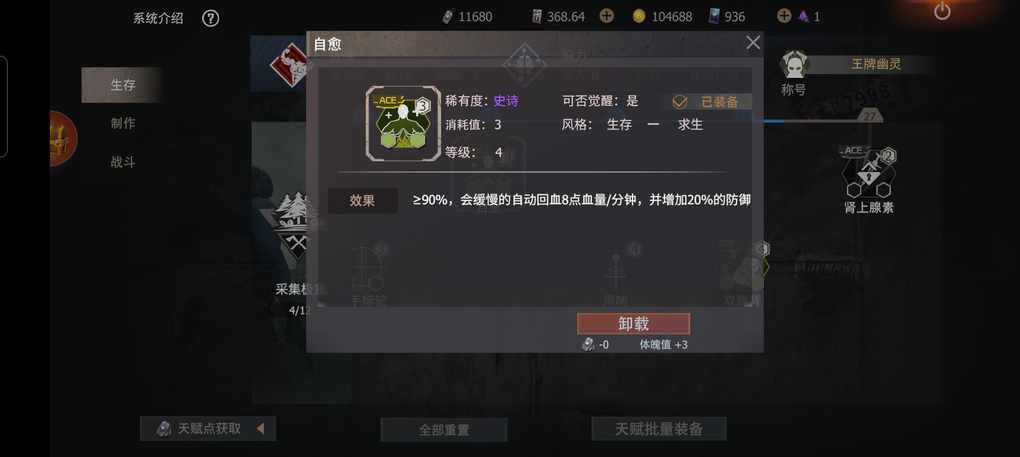Click the plus icon beside purple currency

coord(785,16)
